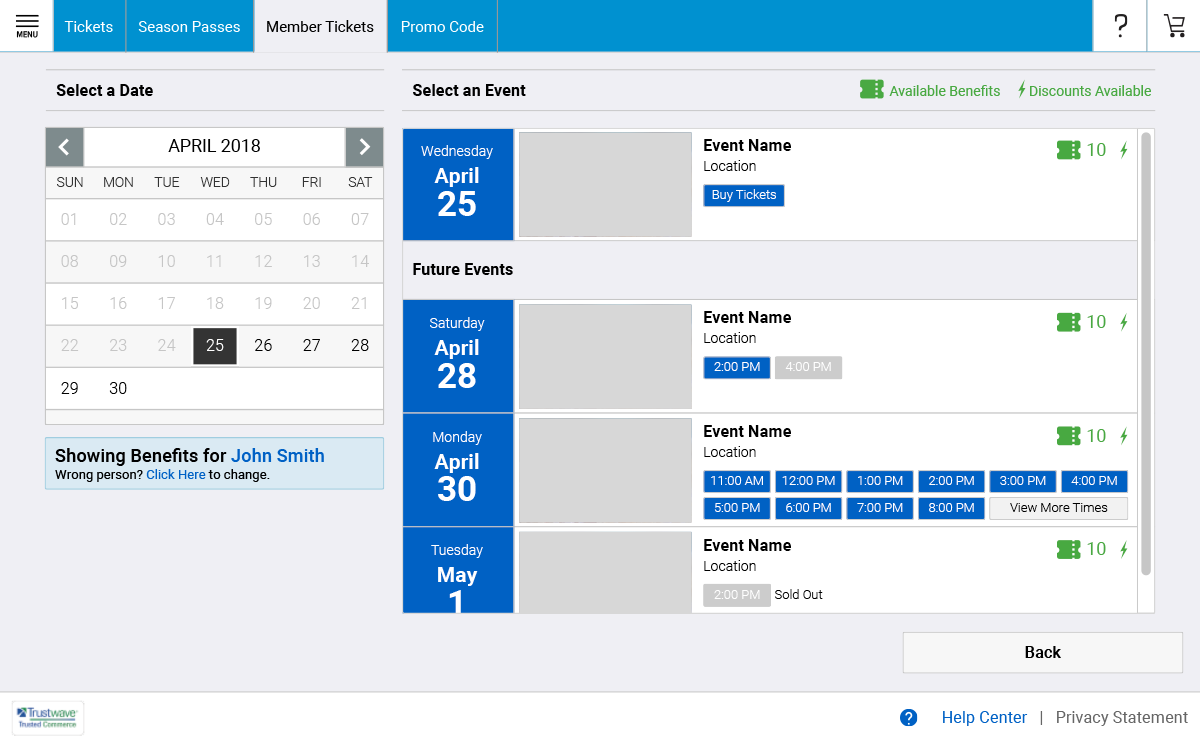Go to previous month in calendar
This screenshot has height=744, width=1200.
[64, 147]
